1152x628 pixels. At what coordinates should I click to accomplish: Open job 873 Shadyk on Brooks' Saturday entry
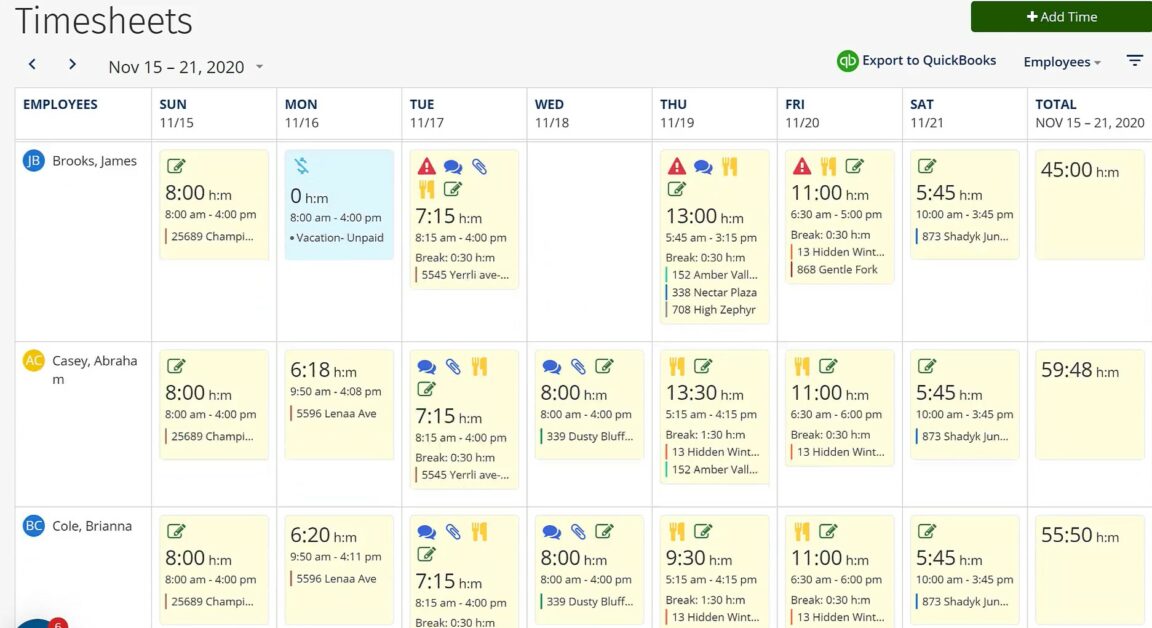tap(964, 237)
